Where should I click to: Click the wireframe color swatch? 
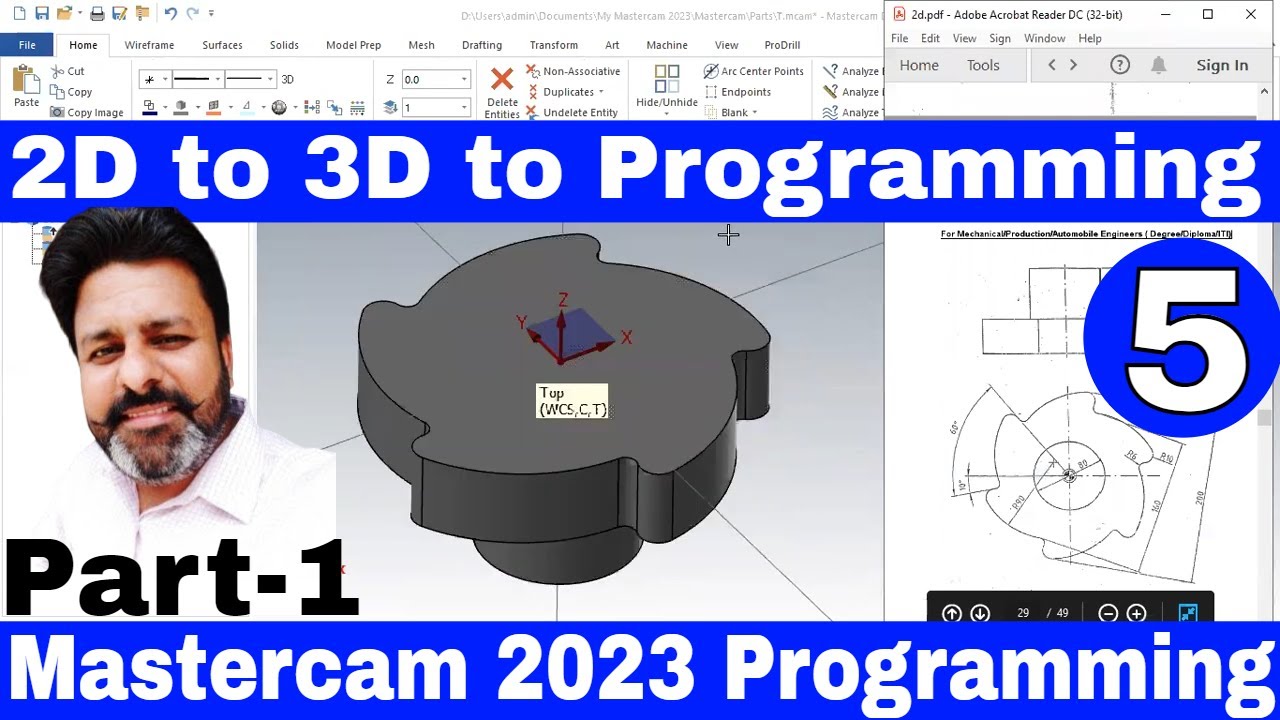pyautogui.click(x=150, y=107)
